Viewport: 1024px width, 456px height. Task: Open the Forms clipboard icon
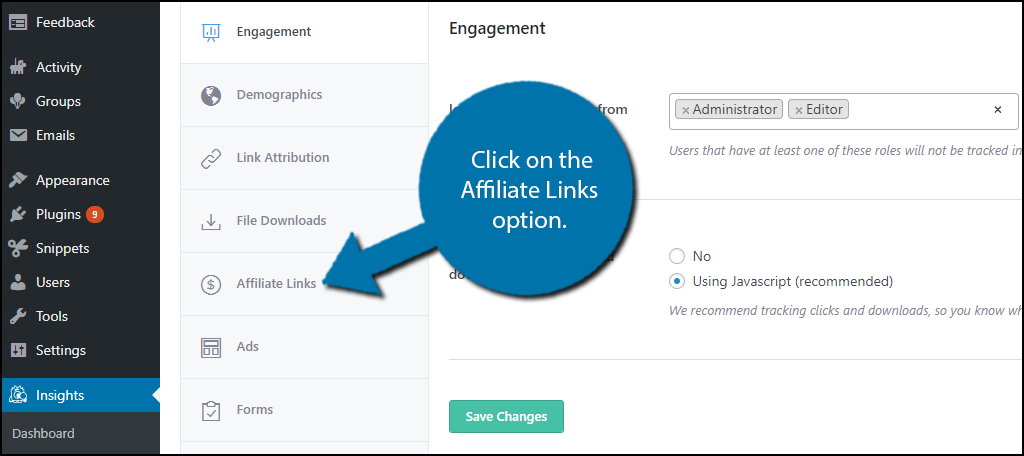point(211,410)
